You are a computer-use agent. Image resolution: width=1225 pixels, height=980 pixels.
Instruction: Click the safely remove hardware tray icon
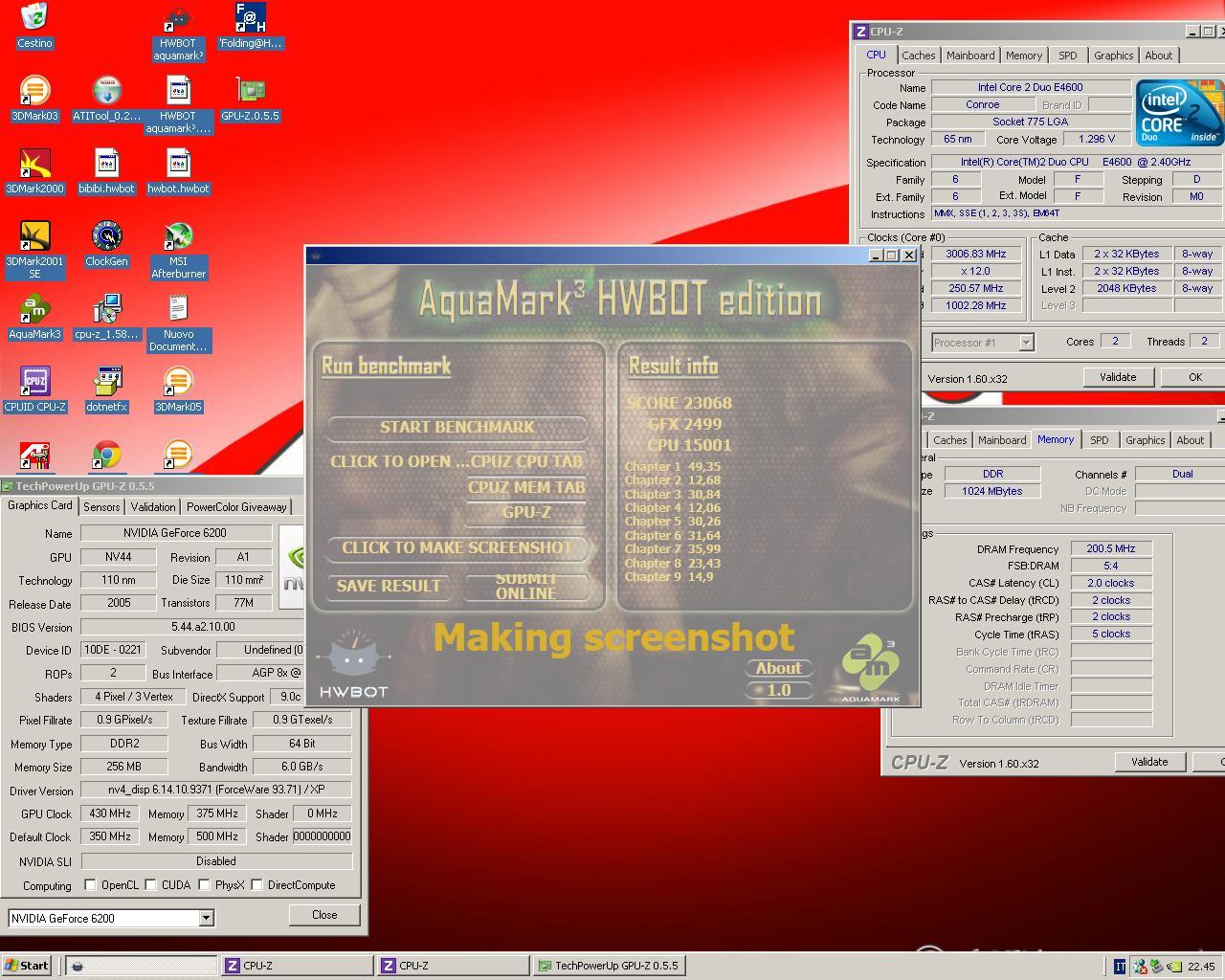click(x=1156, y=966)
